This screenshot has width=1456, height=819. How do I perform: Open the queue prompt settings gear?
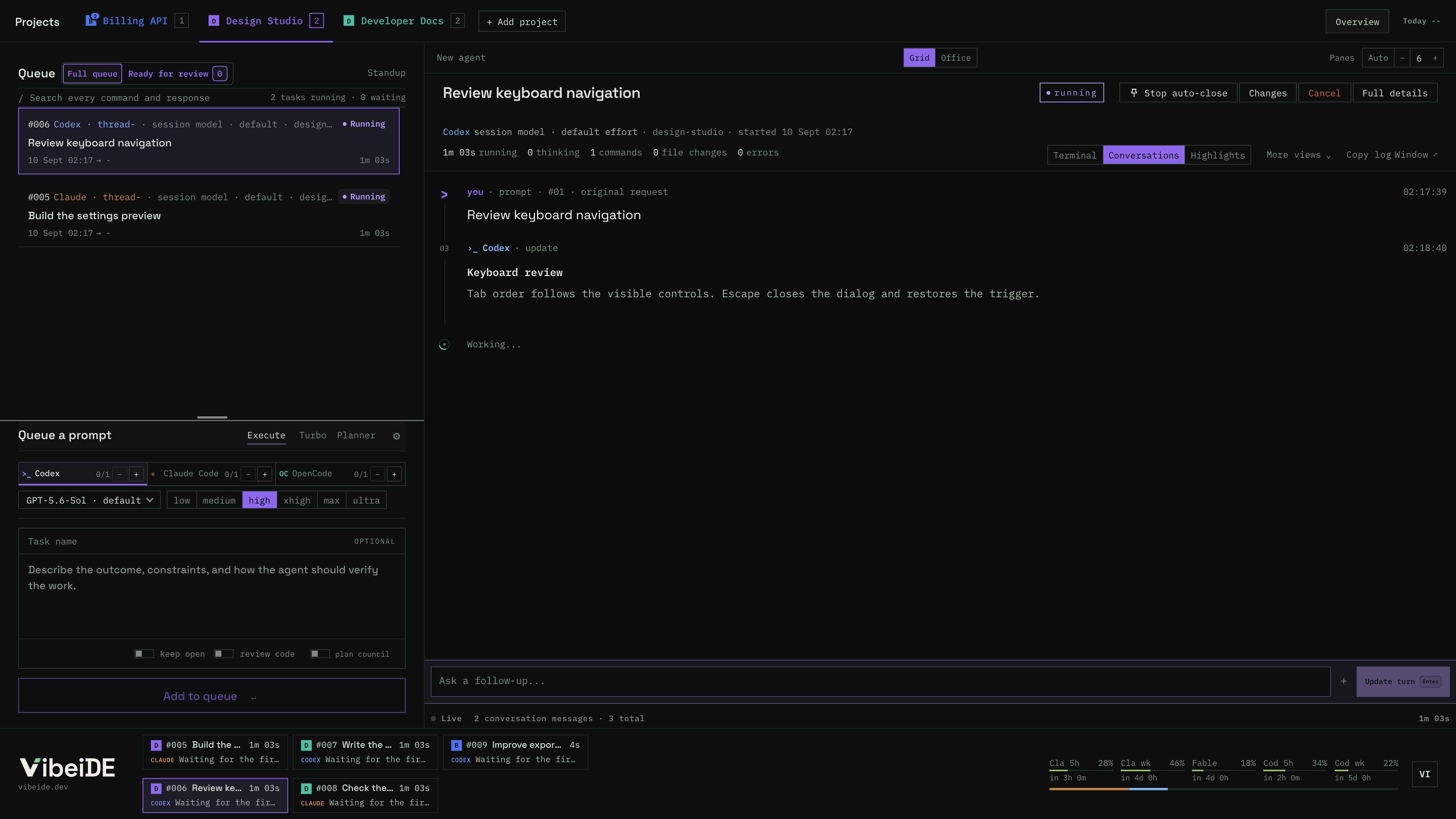click(396, 436)
